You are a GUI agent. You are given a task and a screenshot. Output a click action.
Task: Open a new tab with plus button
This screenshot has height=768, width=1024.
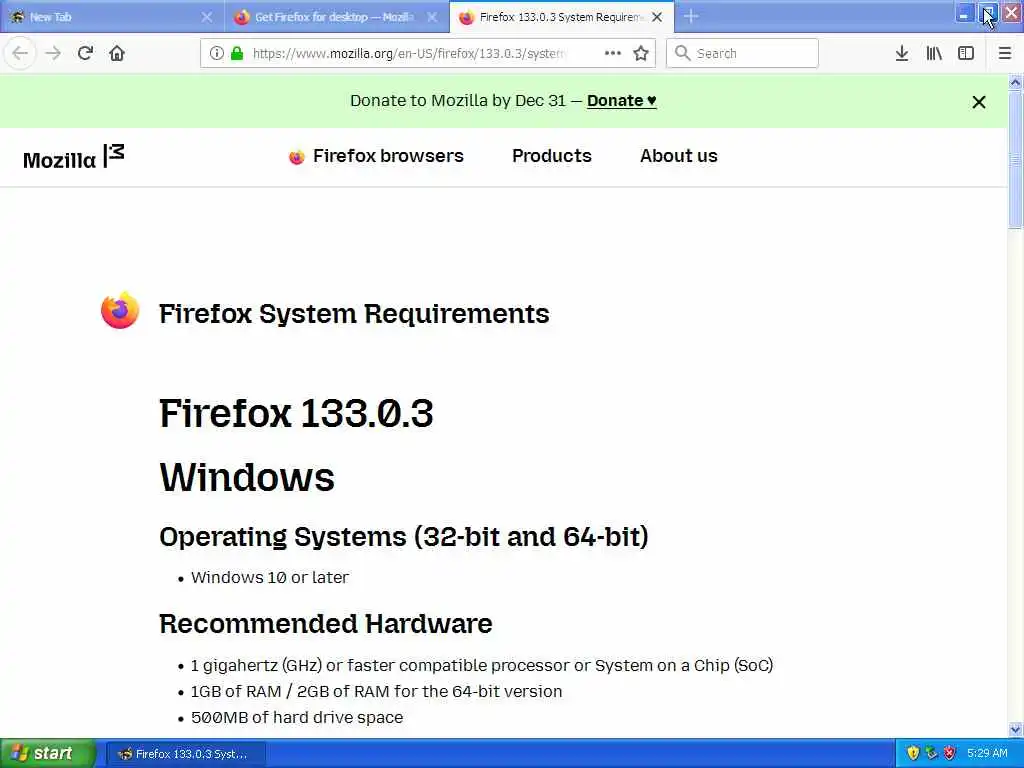[691, 17]
